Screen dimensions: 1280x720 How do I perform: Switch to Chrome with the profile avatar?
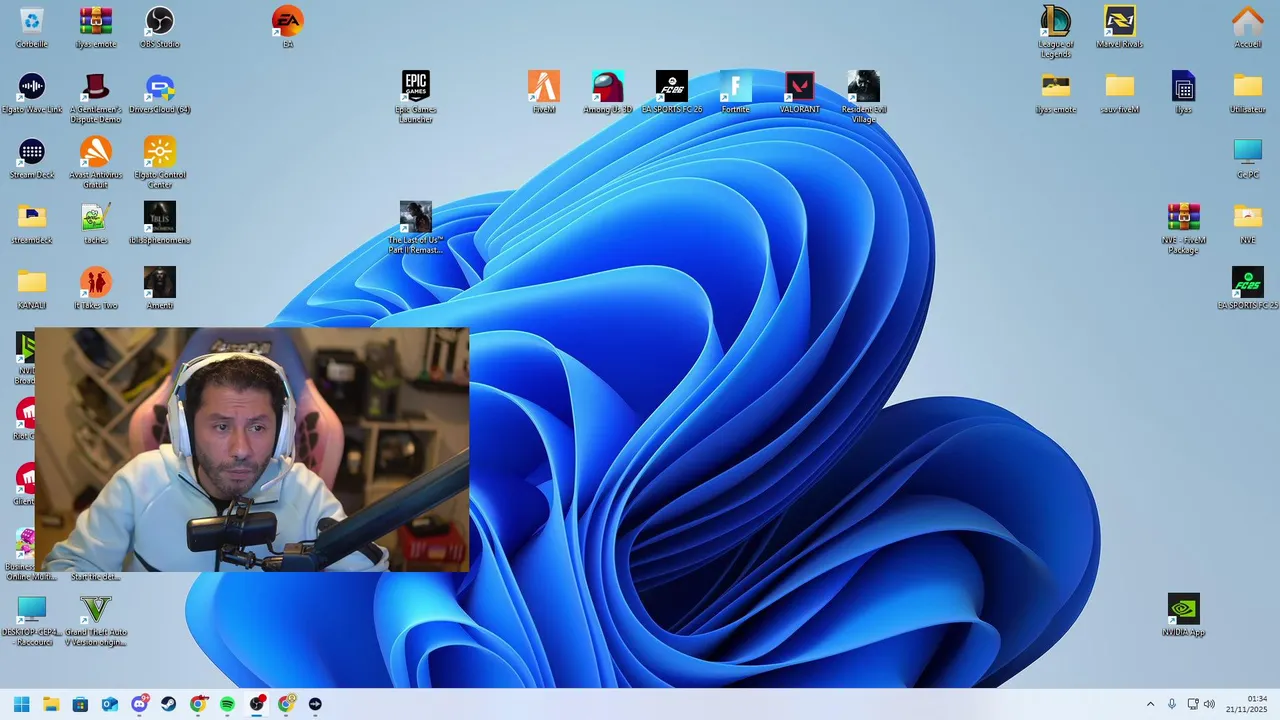286,704
